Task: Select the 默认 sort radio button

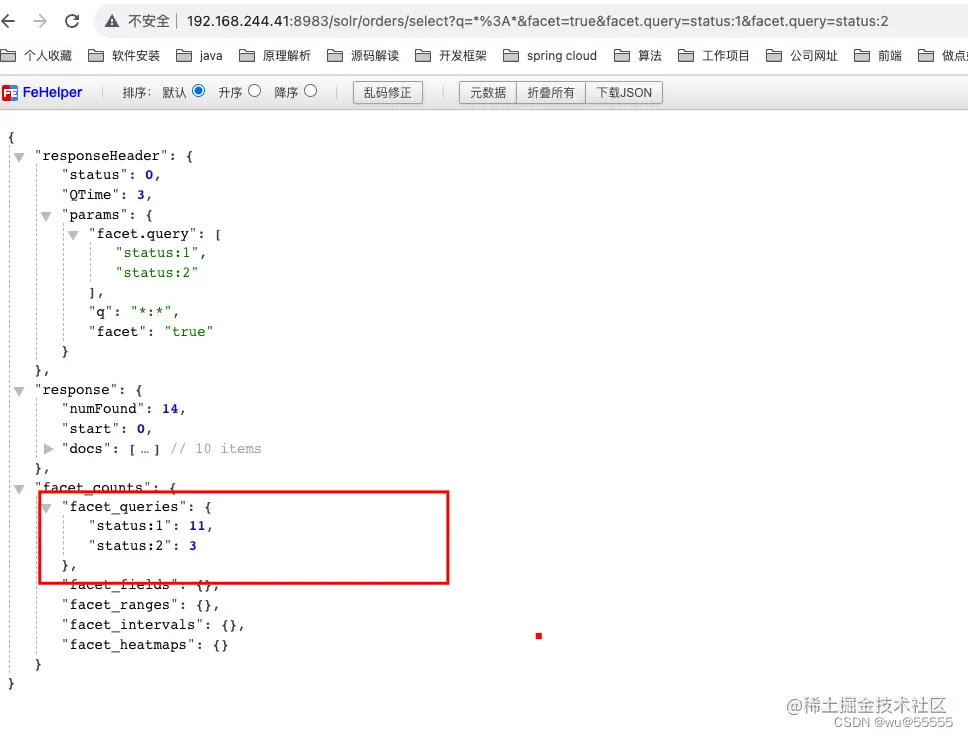Action: coord(199,91)
